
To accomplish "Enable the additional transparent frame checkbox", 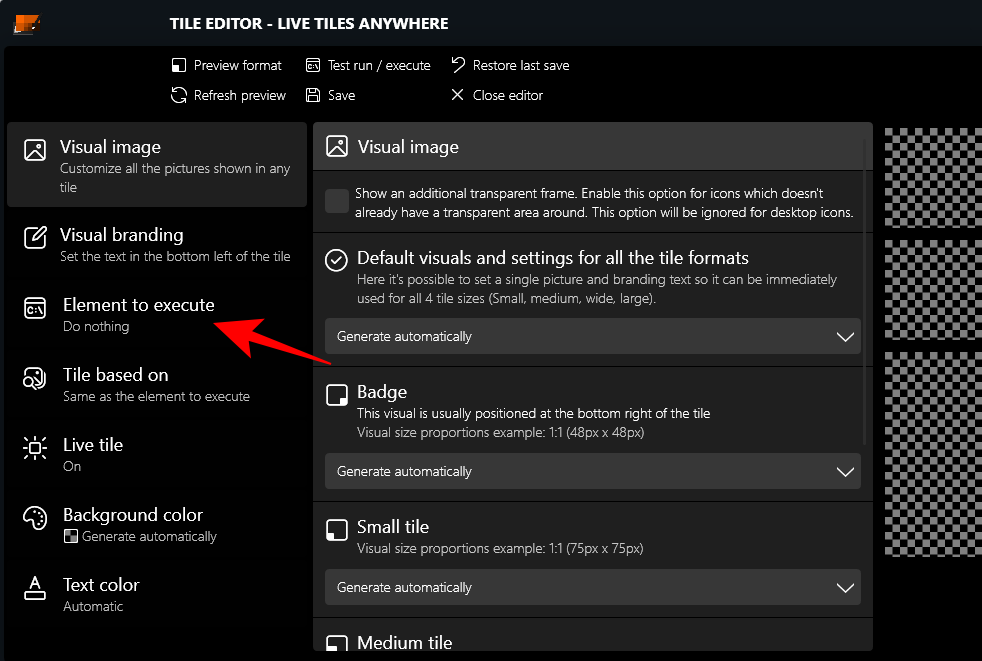I will pos(337,201).
